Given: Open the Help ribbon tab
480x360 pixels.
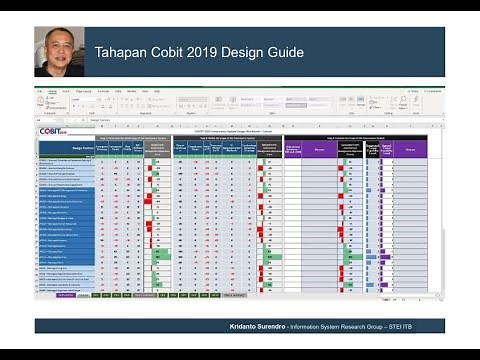Looking at the screenshot, I should 157,91.
